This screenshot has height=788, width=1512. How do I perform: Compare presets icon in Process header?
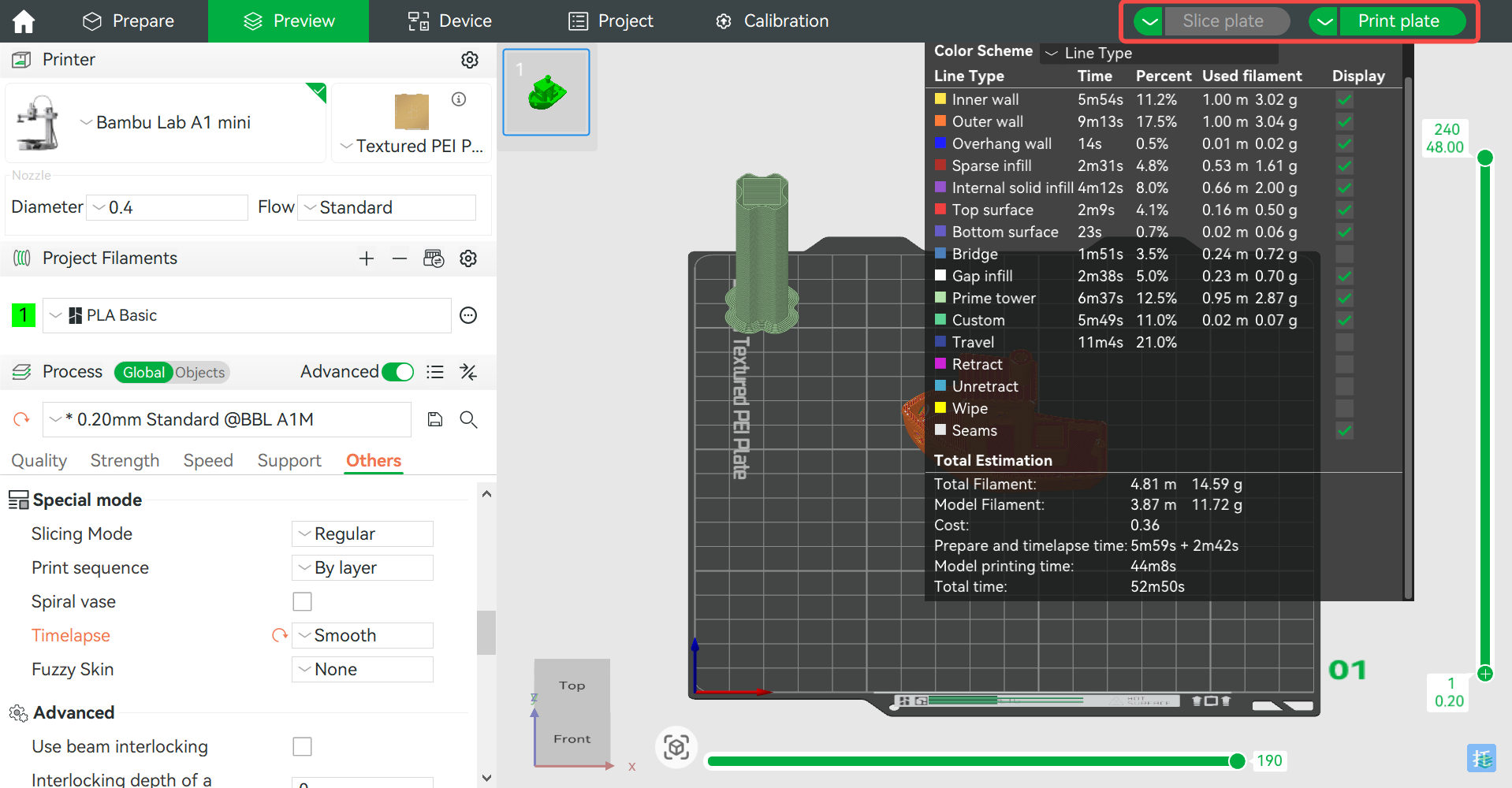click(x=468, y=372)
